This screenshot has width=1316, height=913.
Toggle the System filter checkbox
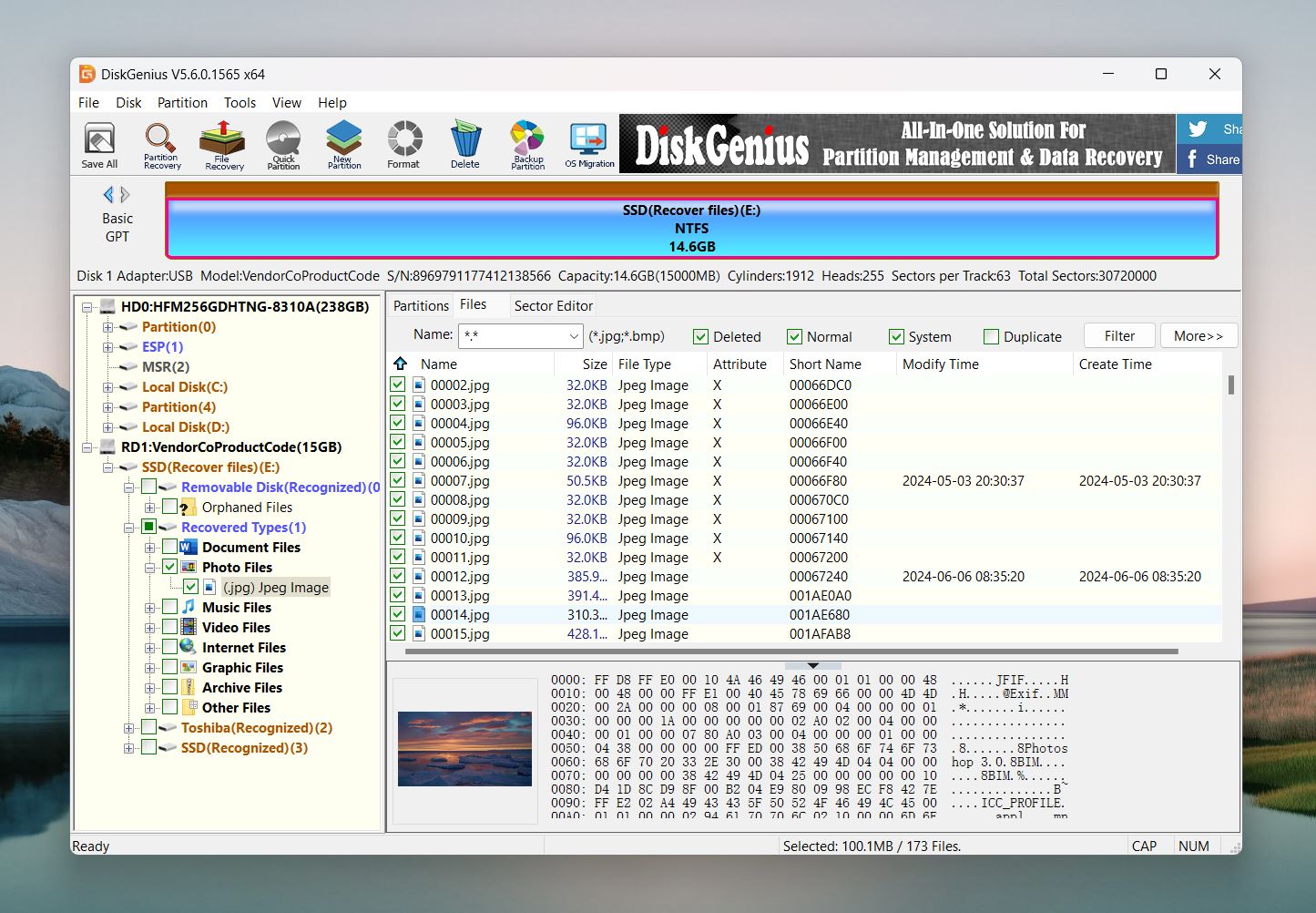click(x=896, y=336)
